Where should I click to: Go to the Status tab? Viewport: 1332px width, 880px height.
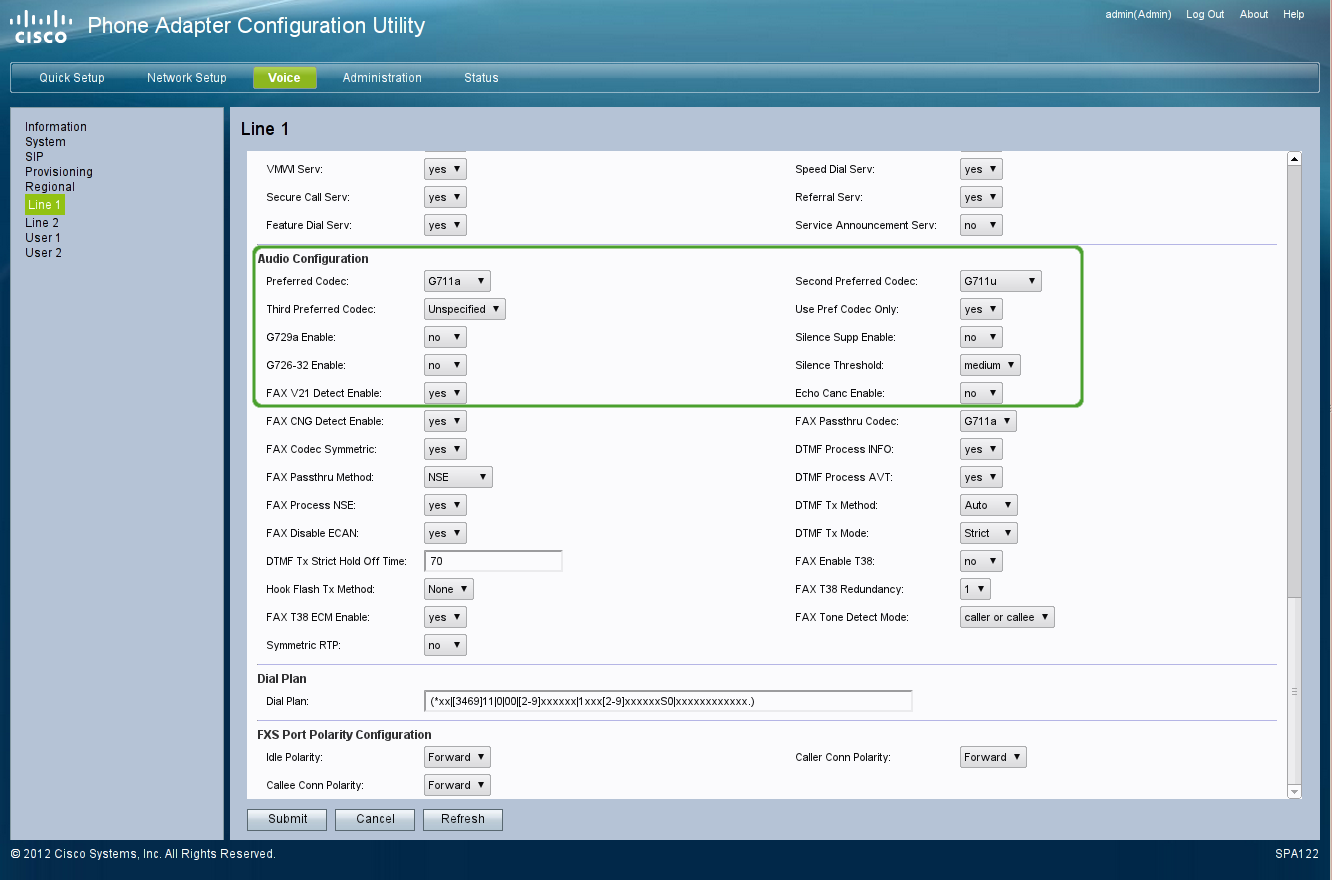point(481,78)
